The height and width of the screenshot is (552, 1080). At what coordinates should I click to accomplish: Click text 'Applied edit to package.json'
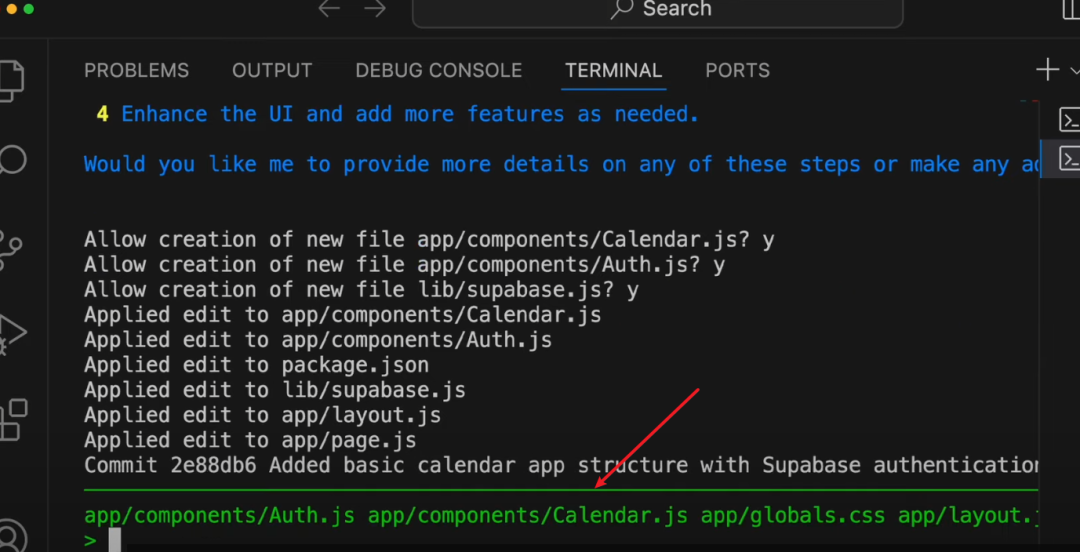[256, 365]
